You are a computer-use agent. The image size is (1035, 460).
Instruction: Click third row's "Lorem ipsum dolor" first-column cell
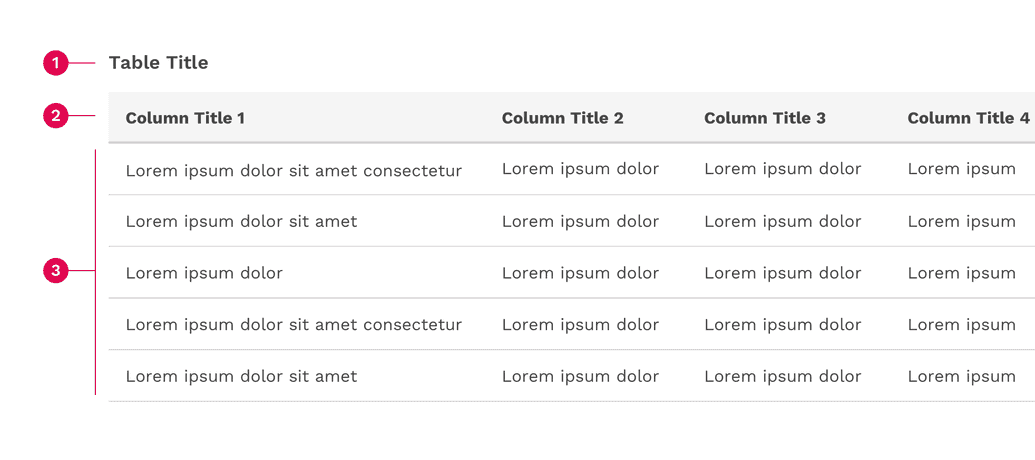coord(204,273)
